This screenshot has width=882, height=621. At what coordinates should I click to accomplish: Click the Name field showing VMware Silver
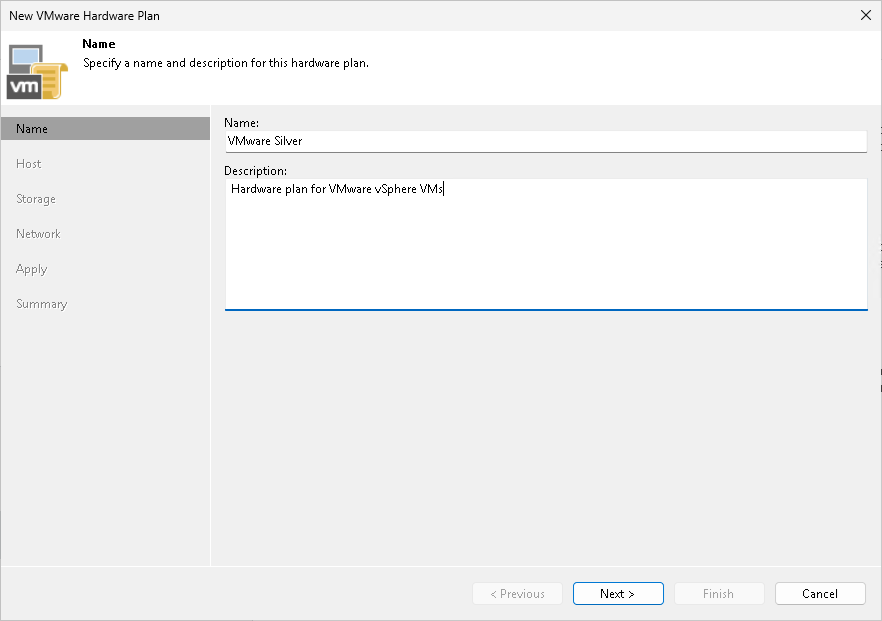[x=545, y=141]
